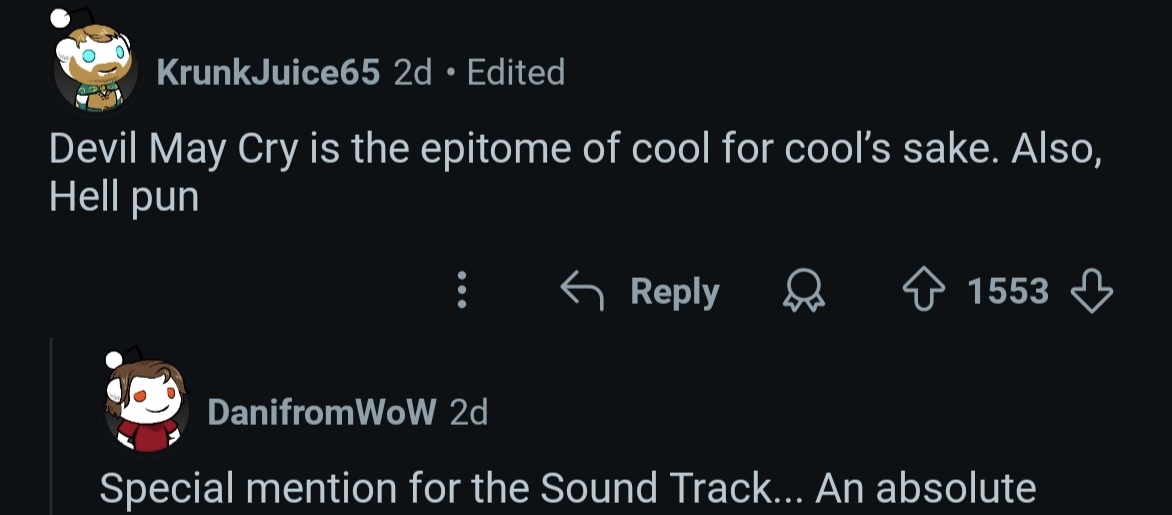This screenshot has width=1172, height=515.
Task: Tap the Edited label on the comment
Action: click(516, 72)
